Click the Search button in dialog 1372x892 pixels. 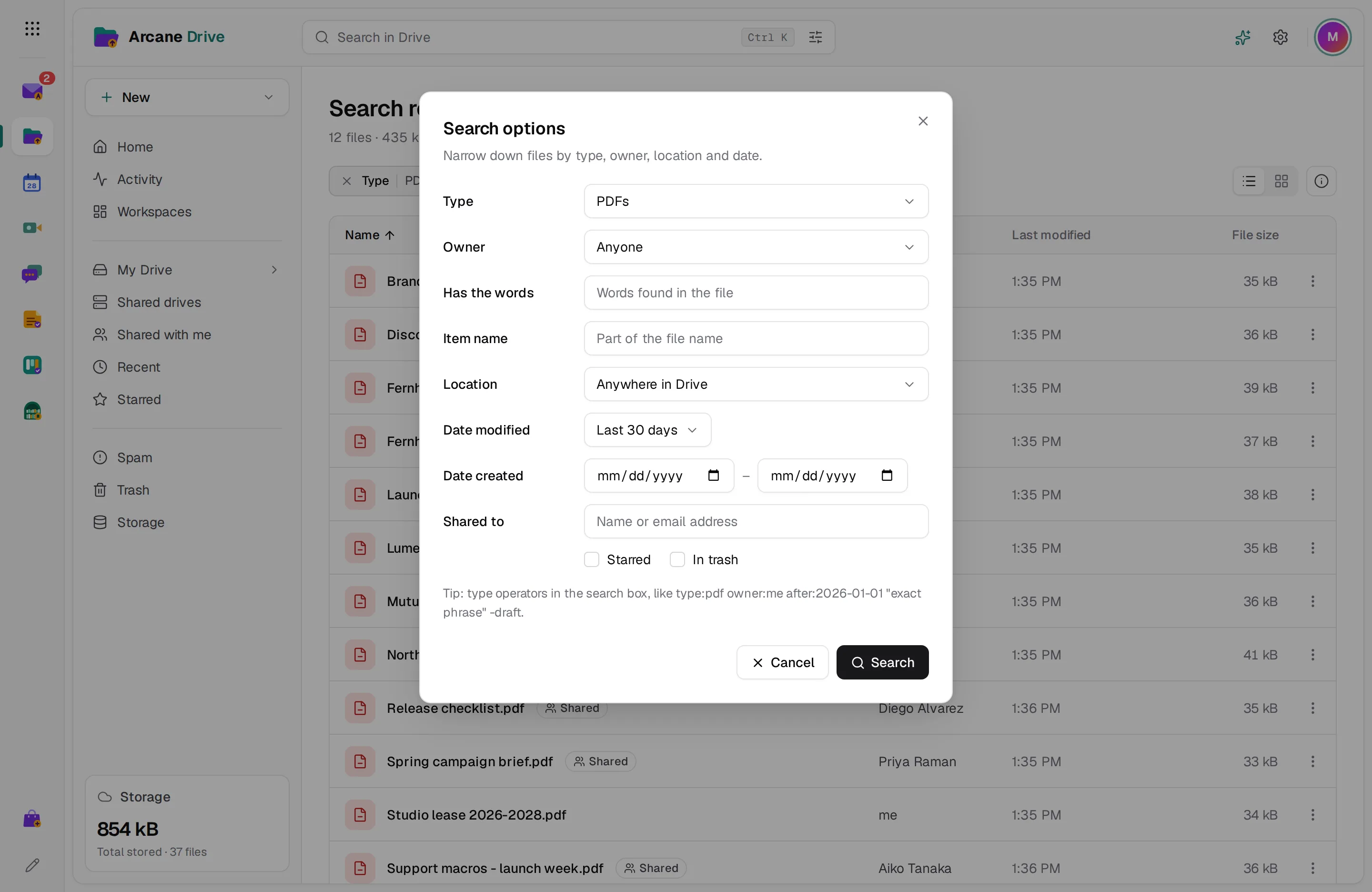(882, 662)
